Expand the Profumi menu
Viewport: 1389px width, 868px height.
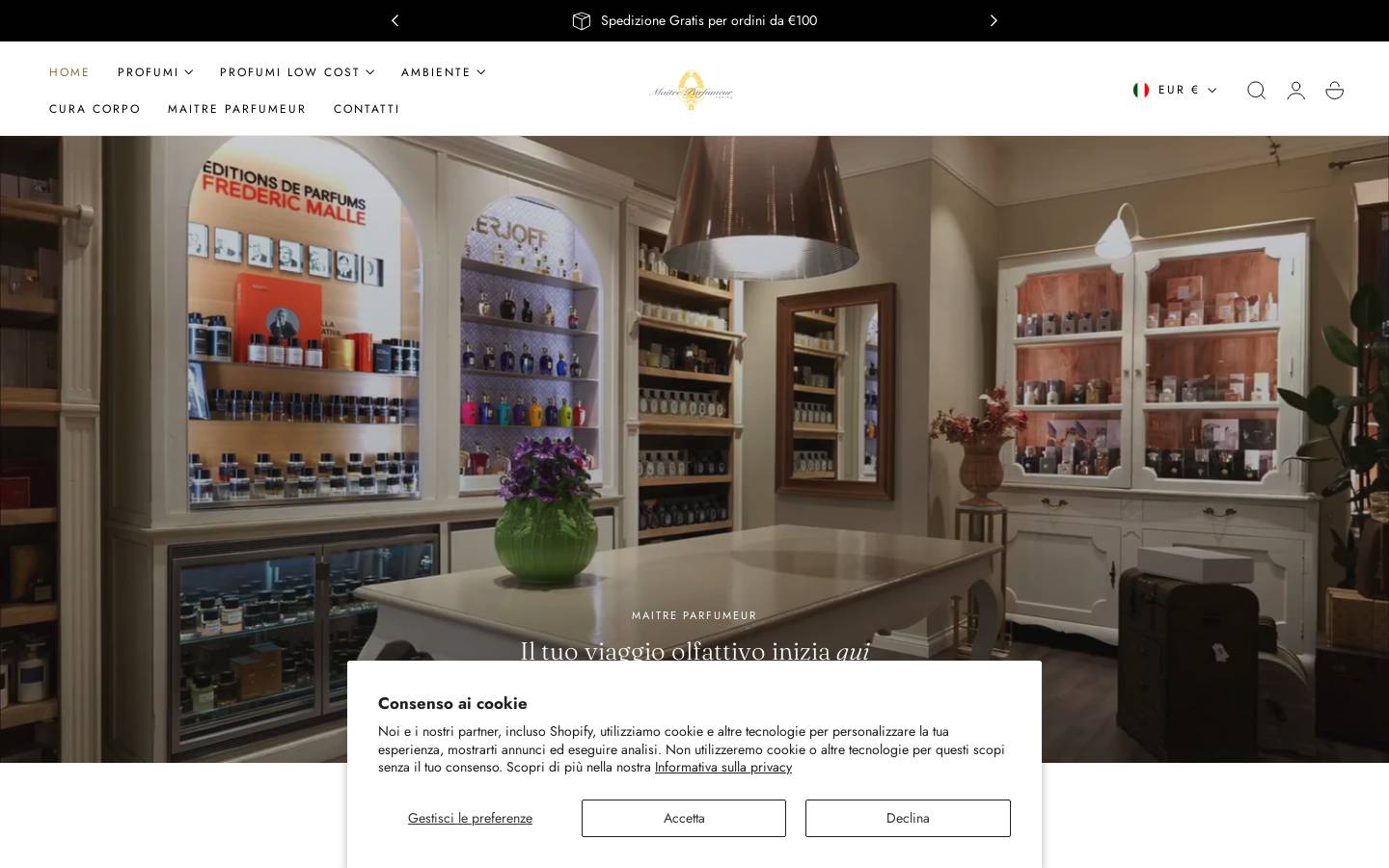point(155,72)
